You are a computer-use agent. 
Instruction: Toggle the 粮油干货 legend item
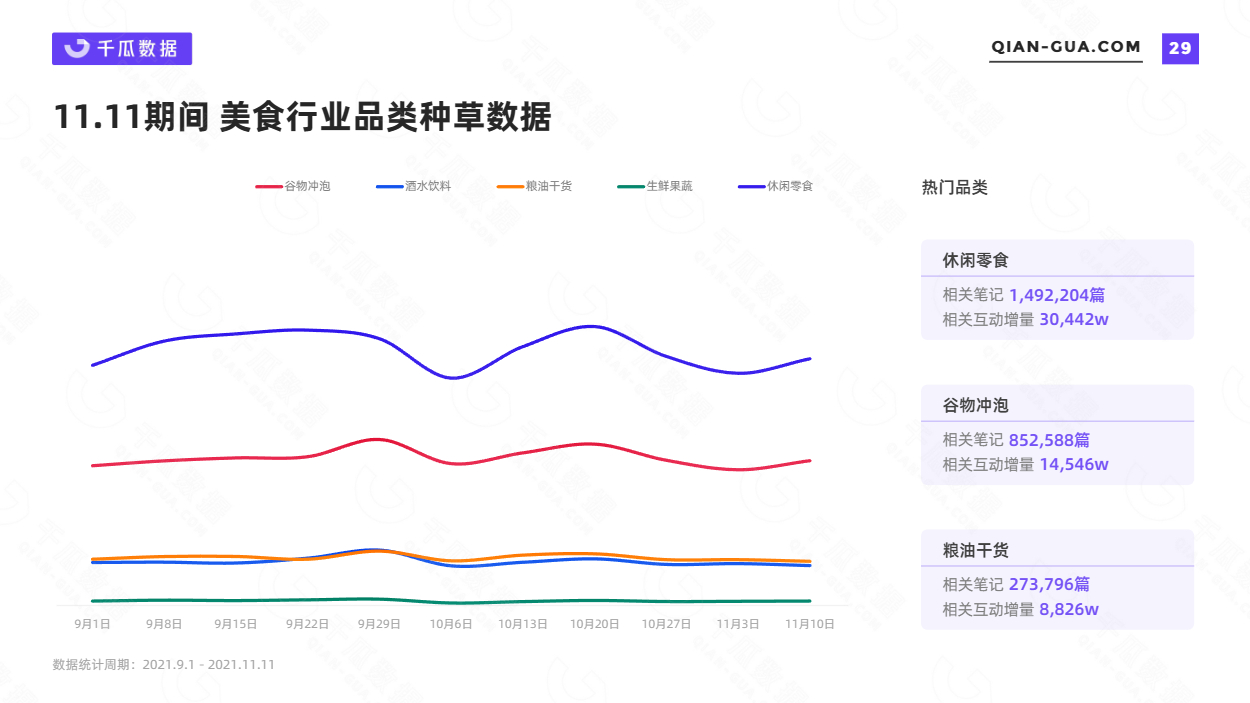pos(535,186)
